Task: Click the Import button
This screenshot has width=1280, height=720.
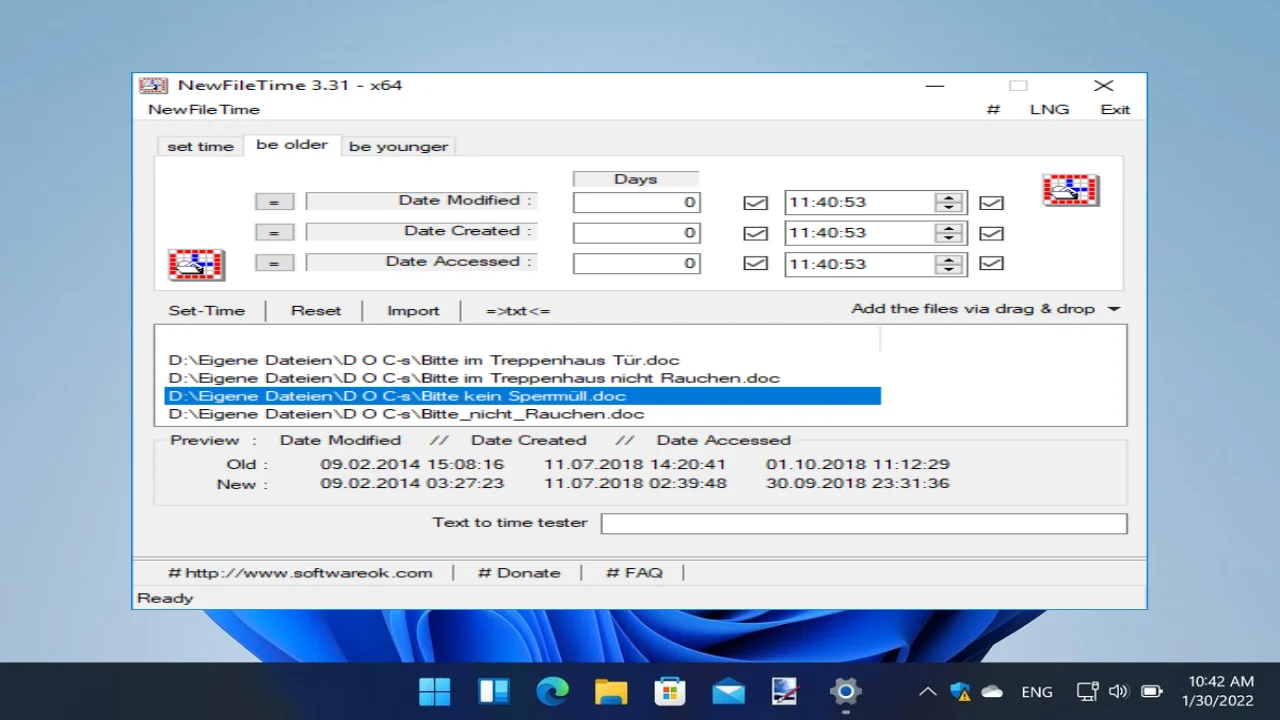Action: point(413,310)
